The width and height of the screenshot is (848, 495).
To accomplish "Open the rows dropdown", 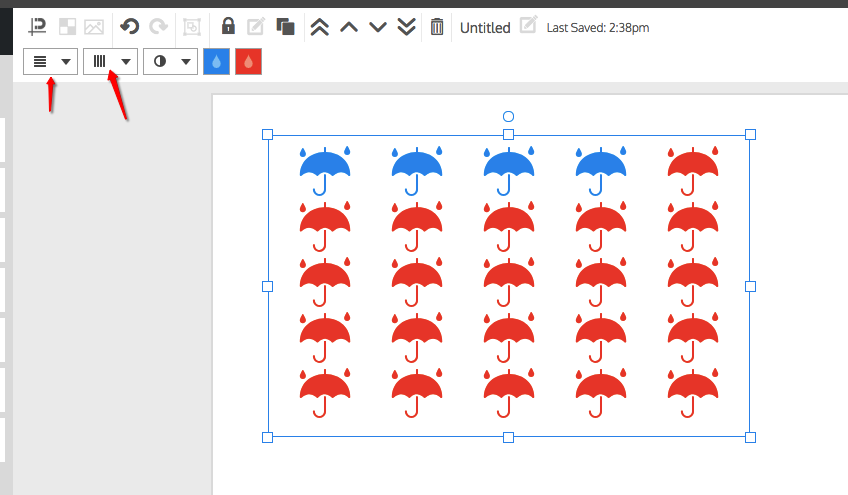I will [51, 61].
